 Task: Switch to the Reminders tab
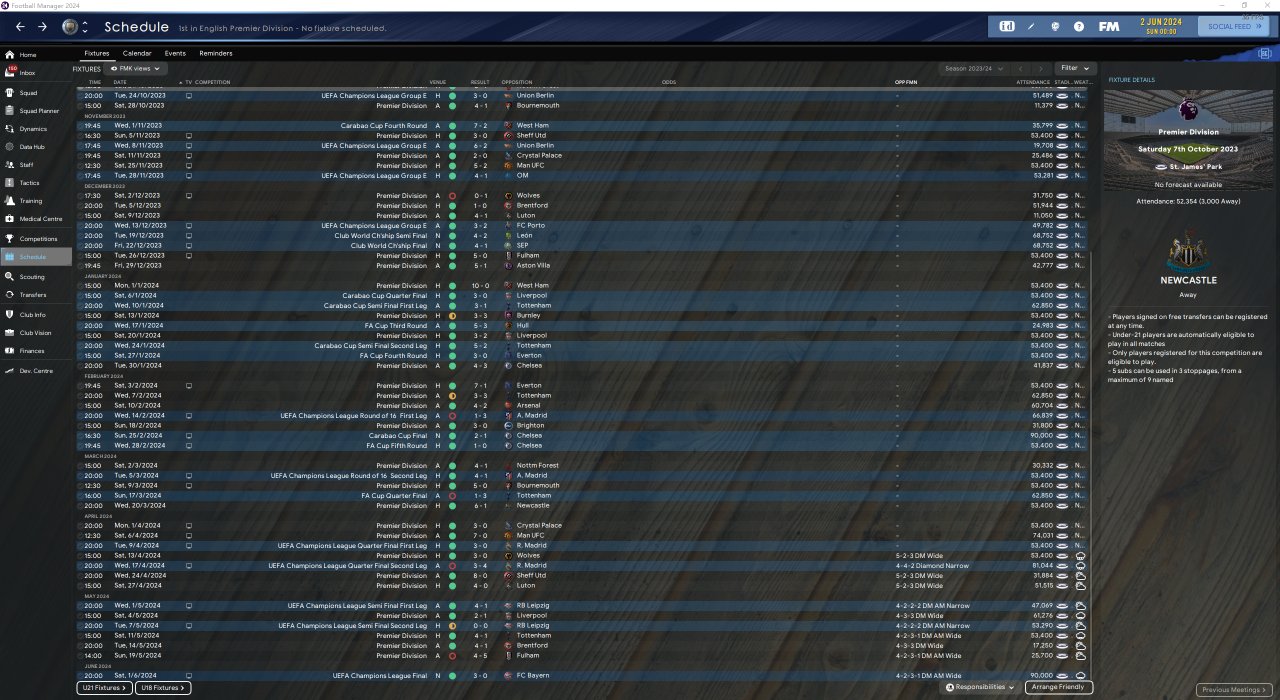(216, 53)
